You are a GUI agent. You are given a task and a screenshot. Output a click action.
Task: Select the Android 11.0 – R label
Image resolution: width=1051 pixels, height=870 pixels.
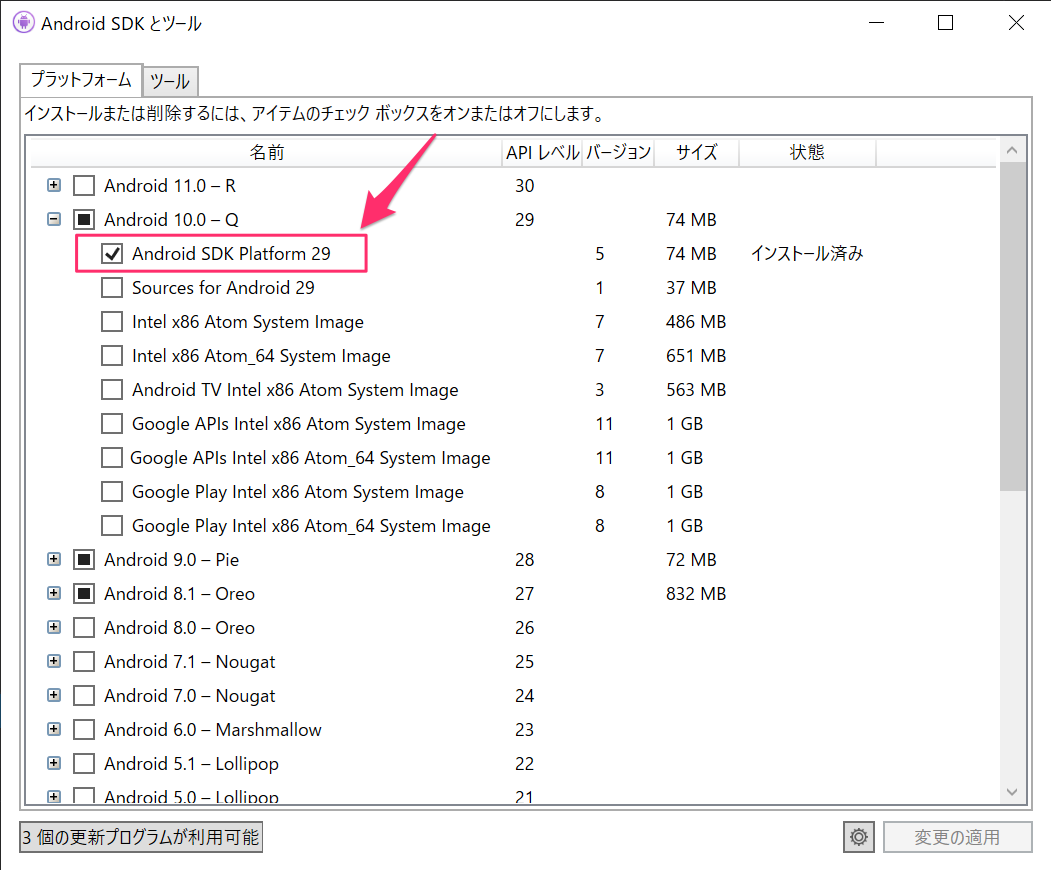170,185
